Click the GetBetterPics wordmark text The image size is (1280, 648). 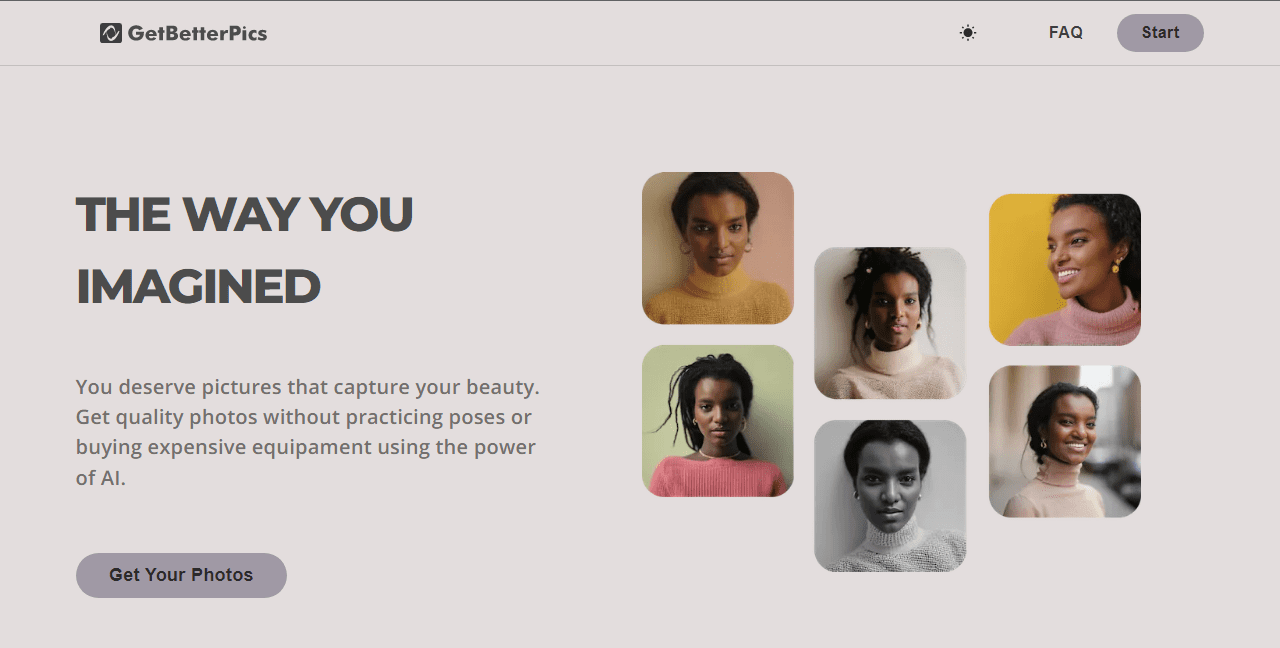pos(197,33)
